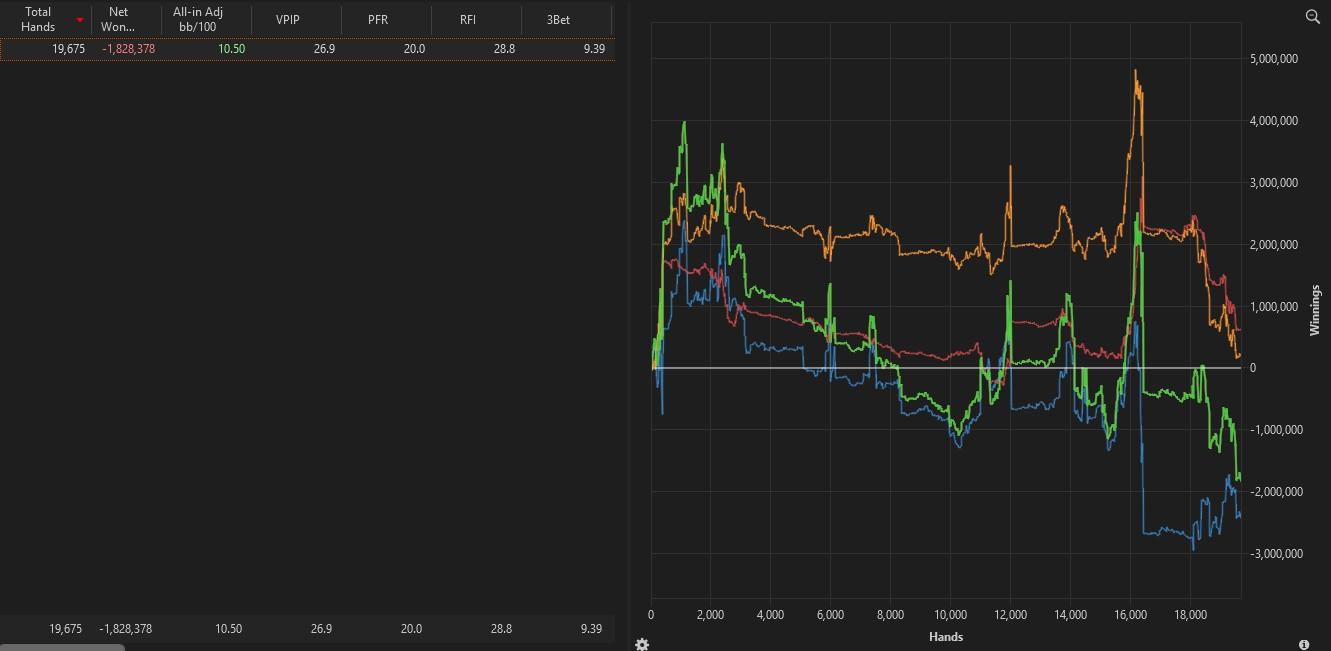Sort by Net Won column header
The height and width of the screenshot is (651, 1331).
[x=118, y=19]
